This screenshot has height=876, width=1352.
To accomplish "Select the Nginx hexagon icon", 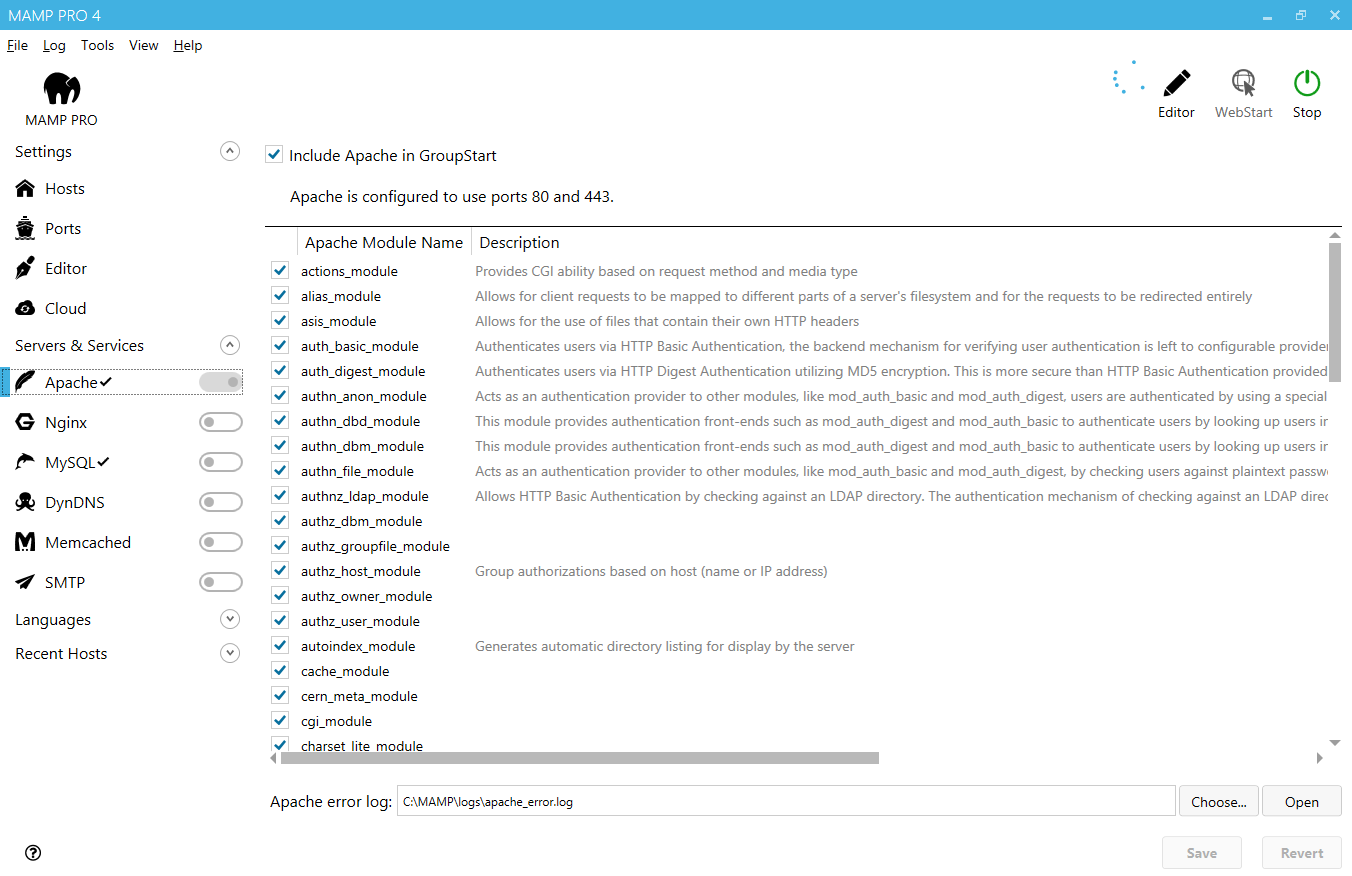I will click(25, 422).
